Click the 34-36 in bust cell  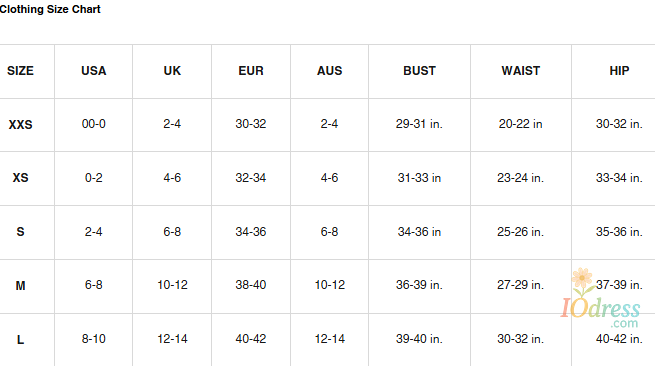tap(419, 231)
